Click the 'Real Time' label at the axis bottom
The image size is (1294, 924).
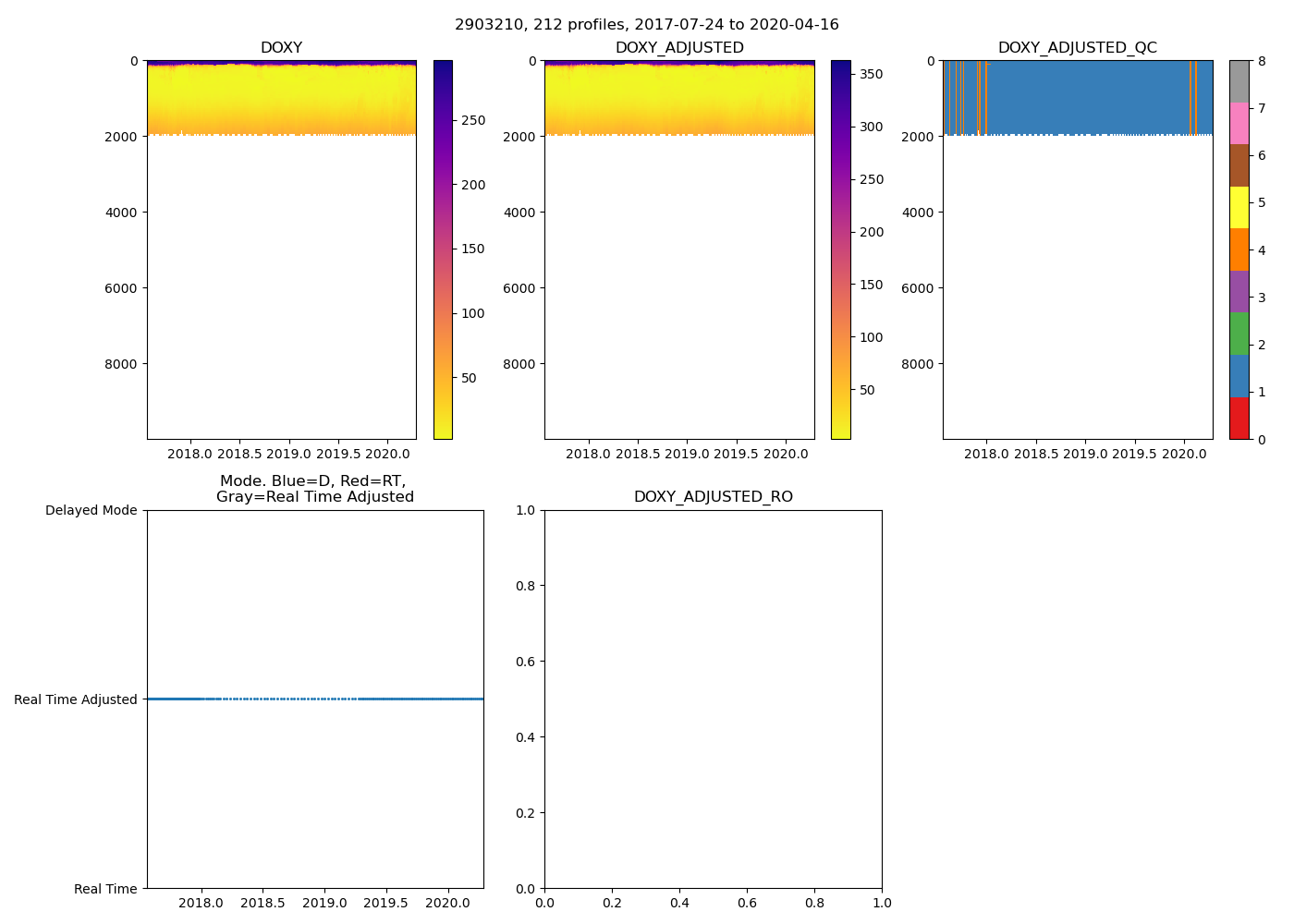(105, 889)
